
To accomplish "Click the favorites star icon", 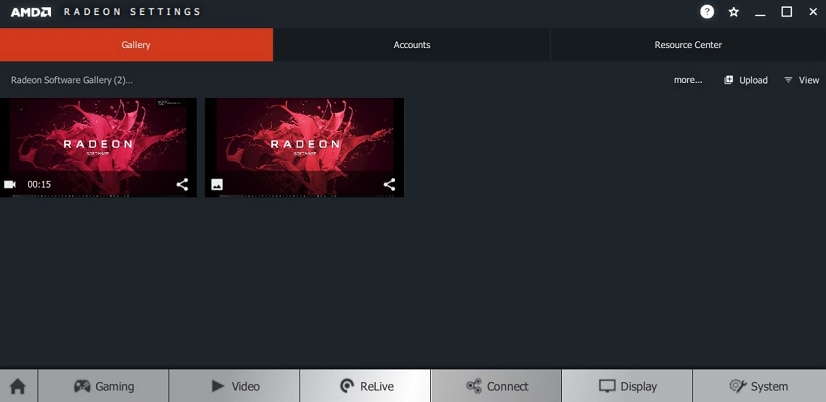I will click(733, 12).
